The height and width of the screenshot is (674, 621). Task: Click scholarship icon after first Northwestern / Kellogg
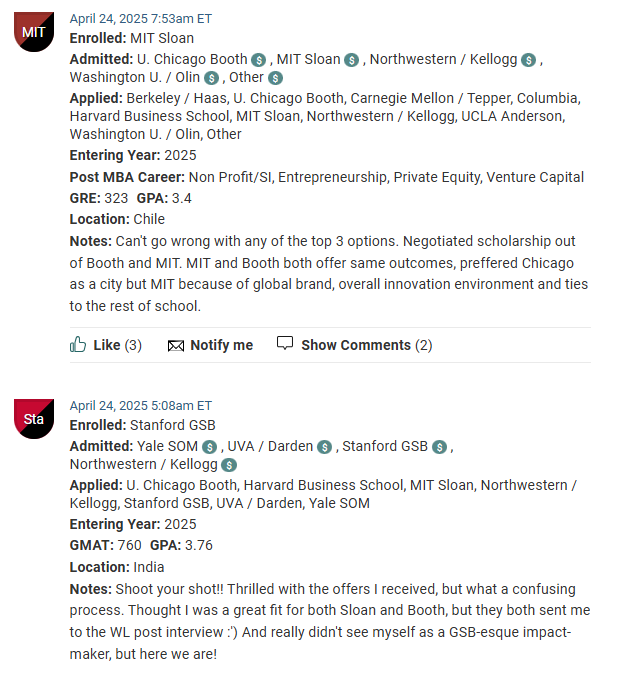[x=529, y=60]
